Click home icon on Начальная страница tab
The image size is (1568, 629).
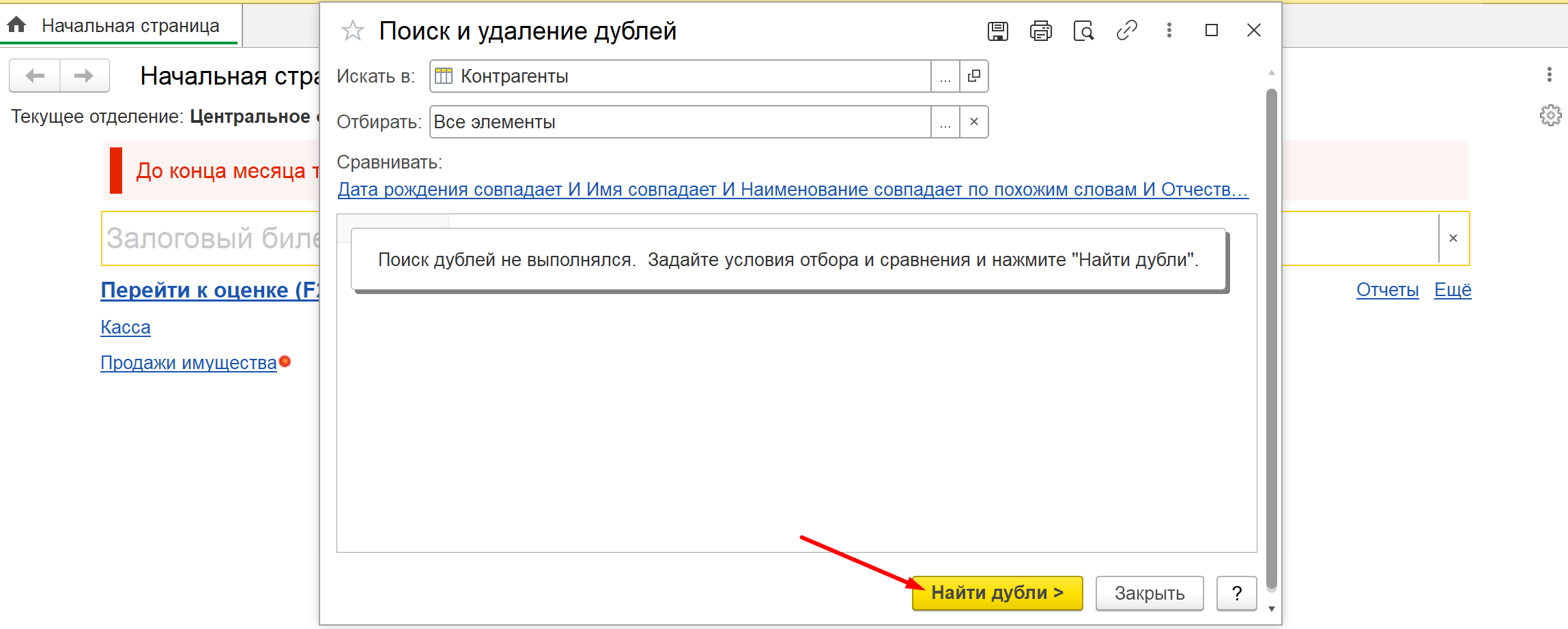(x=17, y=25)
